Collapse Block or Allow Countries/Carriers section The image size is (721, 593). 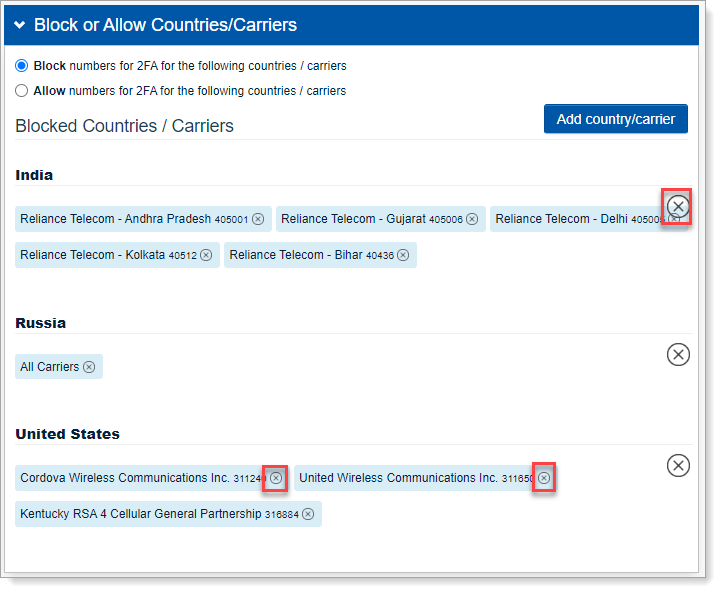click(19, 25)
